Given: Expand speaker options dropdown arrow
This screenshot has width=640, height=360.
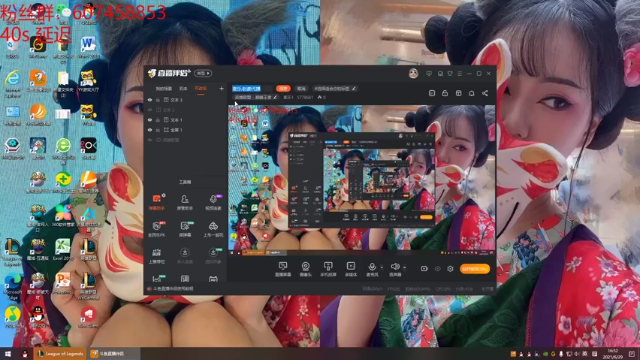Looking at the screenshot, I should pos(404,267).
